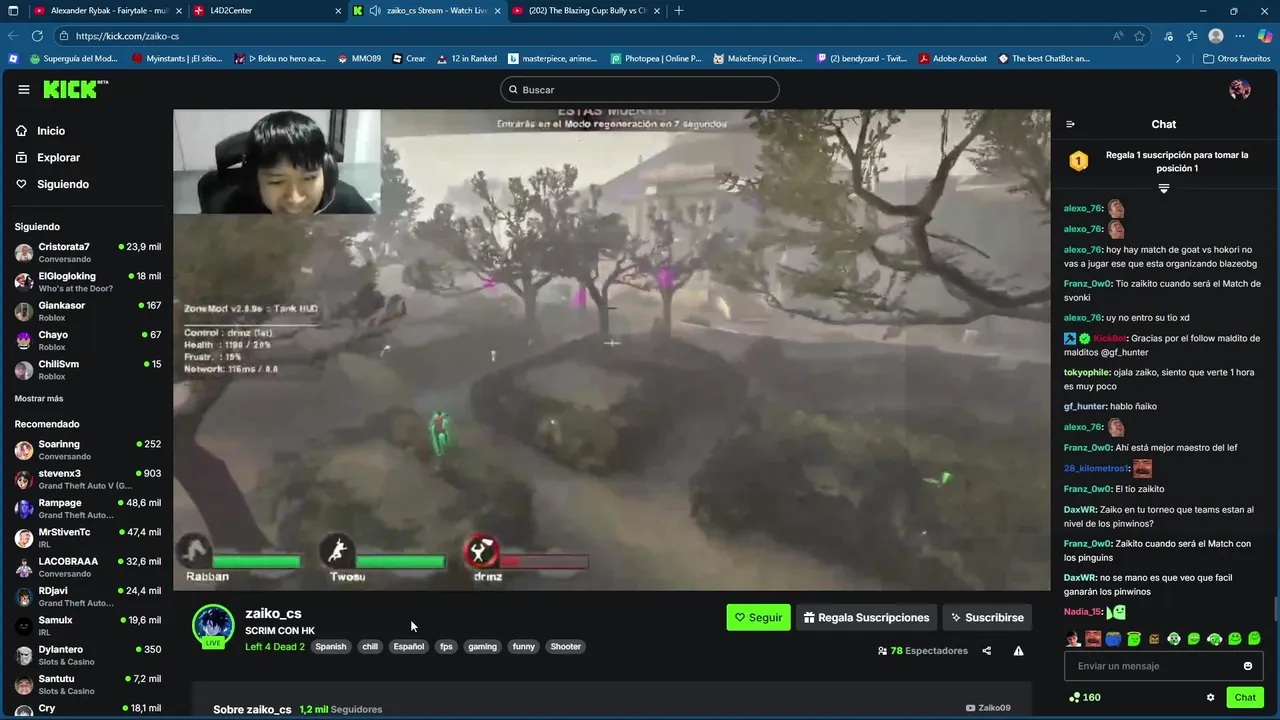Open Soarinng recommended channel
The height and width of the screenshot is (720, 1280).
coord(88,450)
